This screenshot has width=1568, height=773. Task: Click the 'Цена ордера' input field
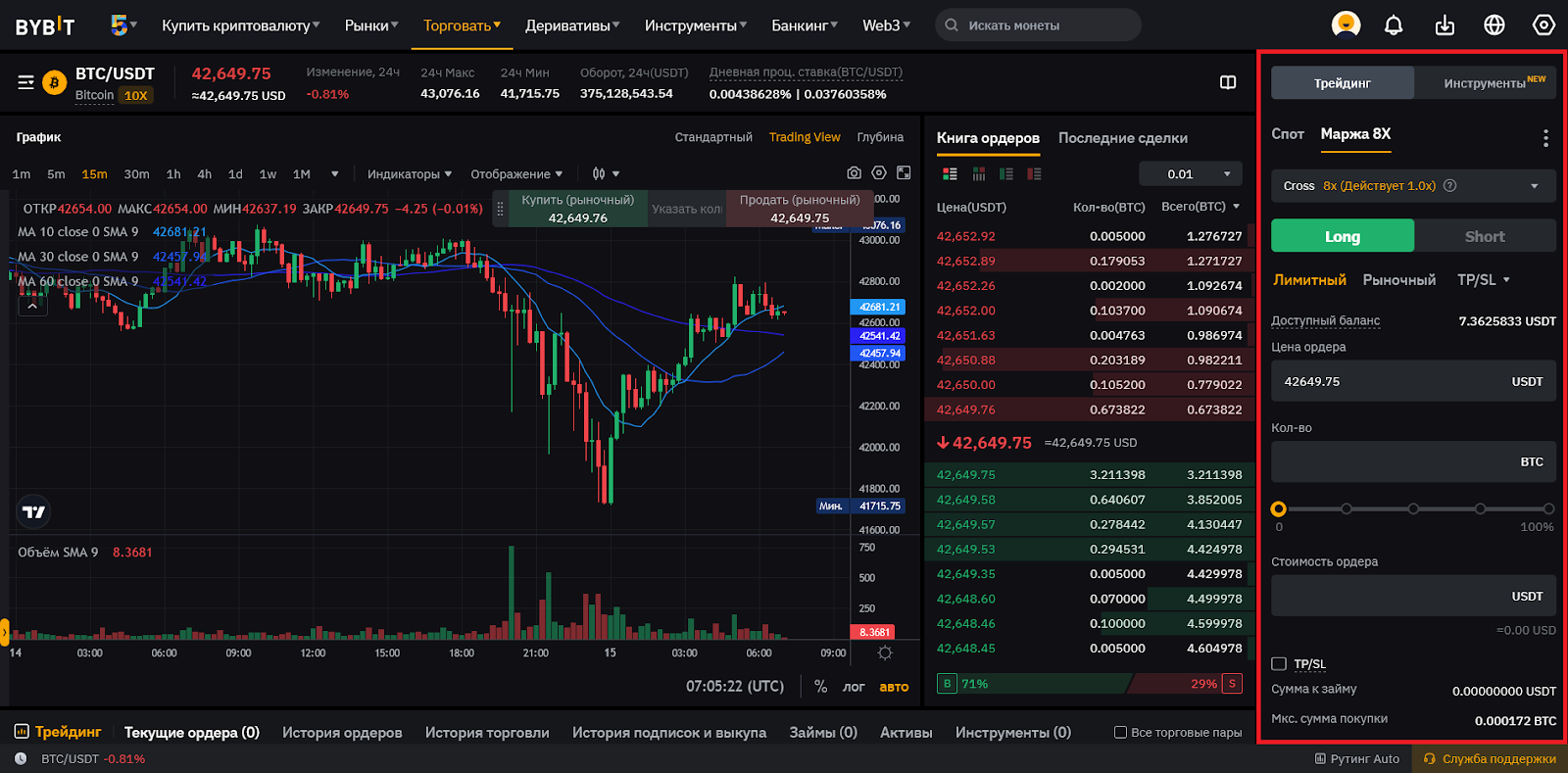[1413, 381]
